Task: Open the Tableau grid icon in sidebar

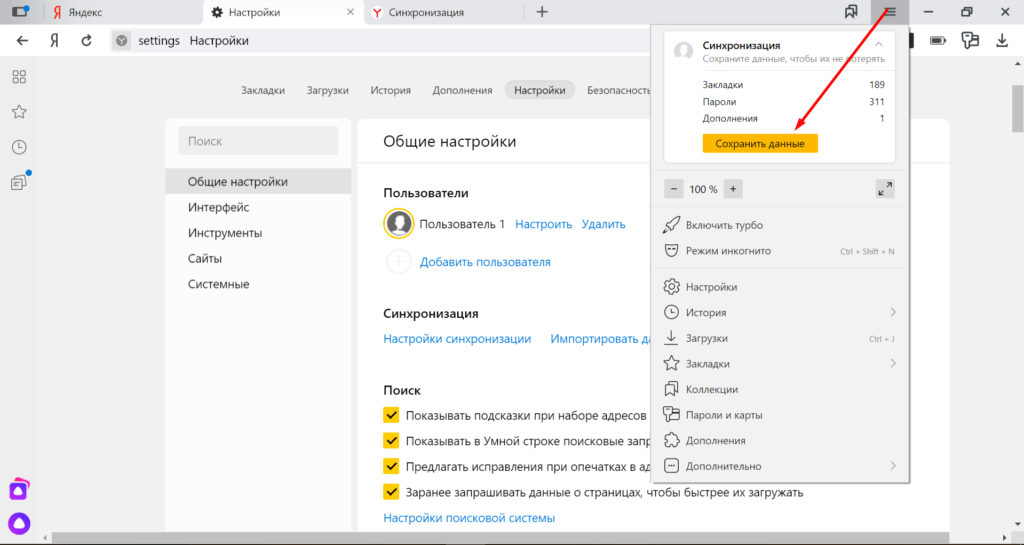Action: click(19, 77)
